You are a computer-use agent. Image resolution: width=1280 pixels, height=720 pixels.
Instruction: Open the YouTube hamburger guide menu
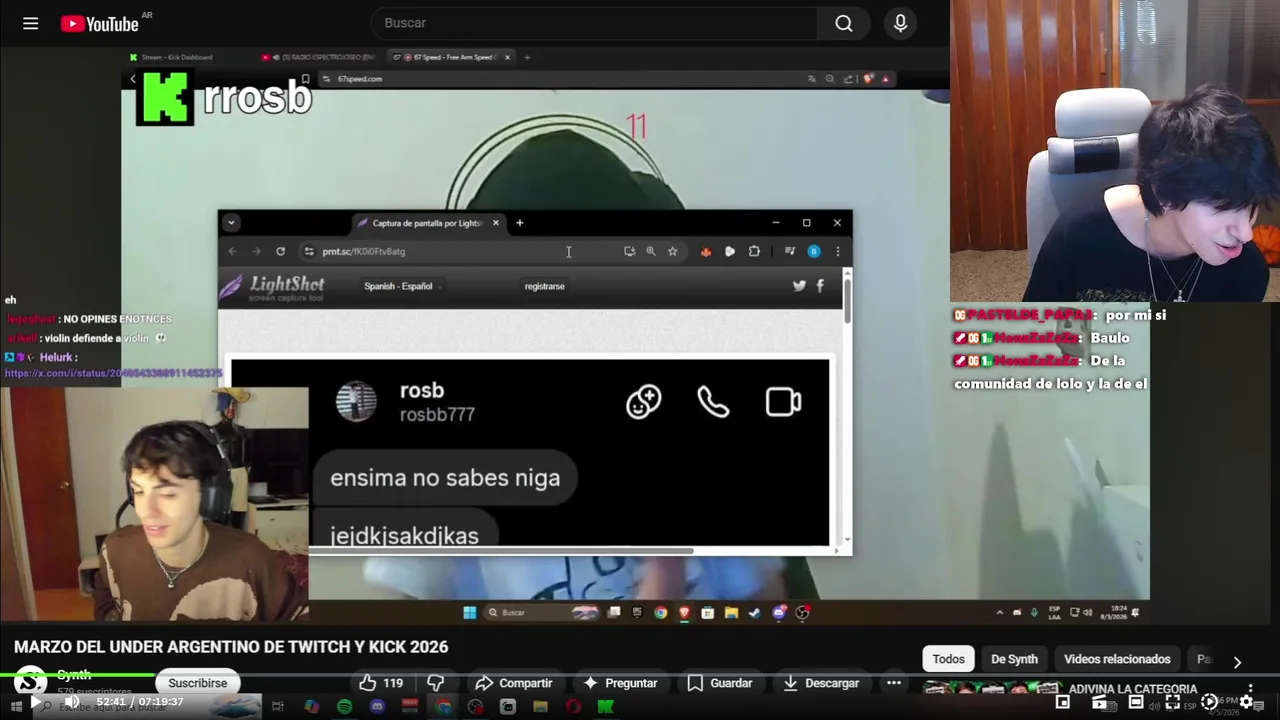point(30,23)
